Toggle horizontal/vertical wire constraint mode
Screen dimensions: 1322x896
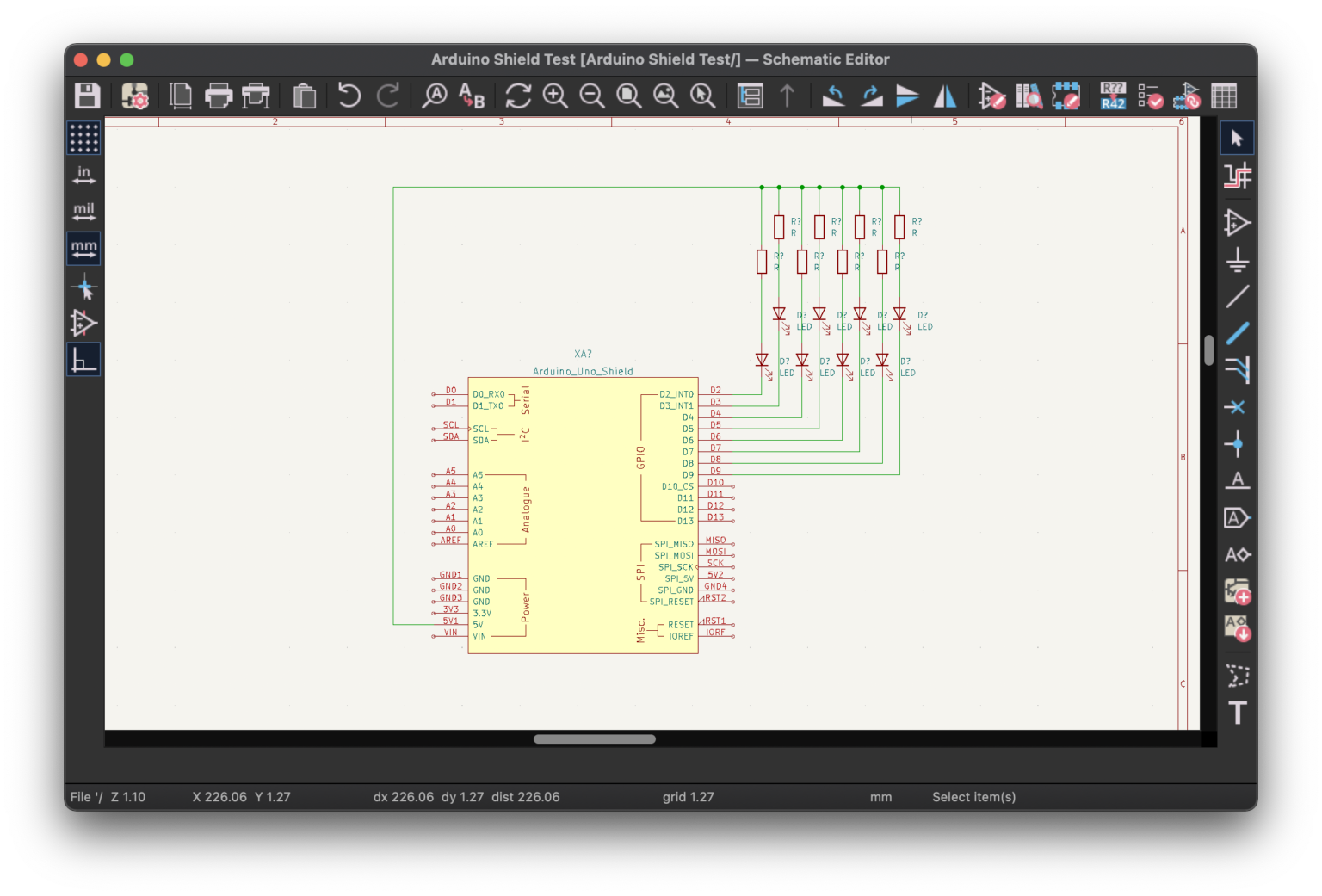(x=83, y=360)
